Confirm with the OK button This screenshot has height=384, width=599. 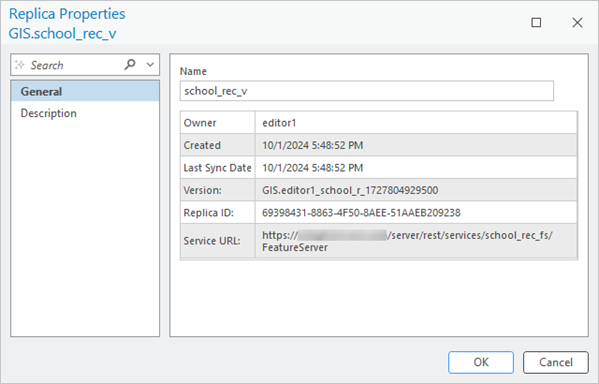pos(481,362)
